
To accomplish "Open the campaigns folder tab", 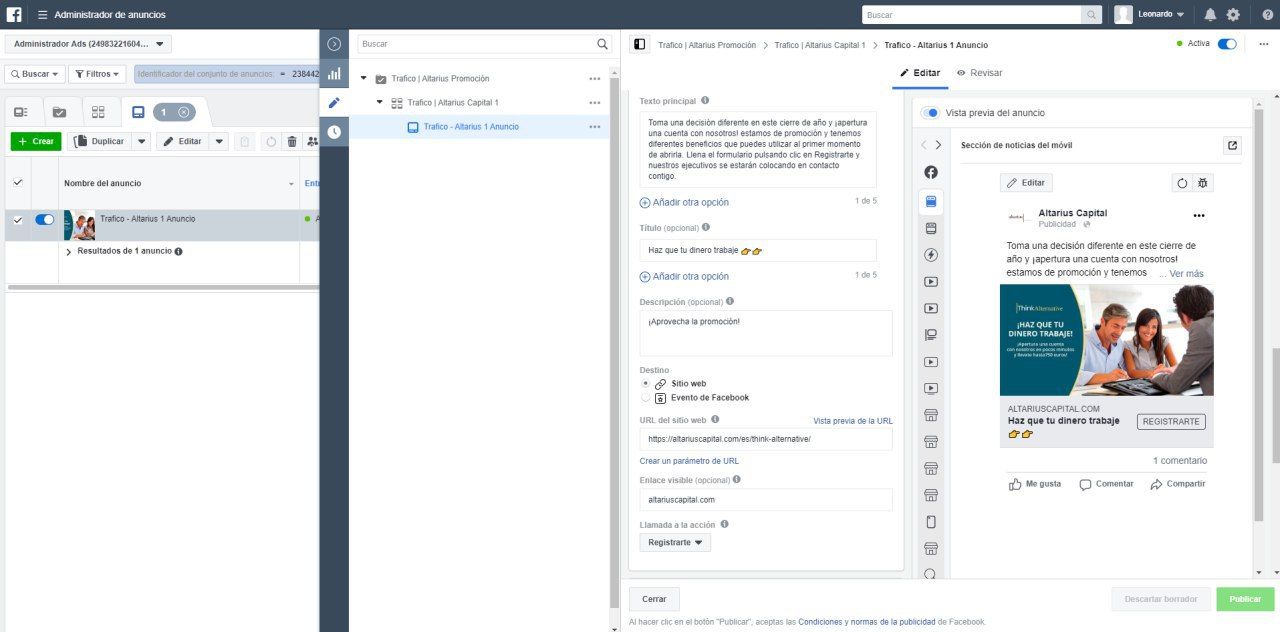I will [x=59, y=112].
